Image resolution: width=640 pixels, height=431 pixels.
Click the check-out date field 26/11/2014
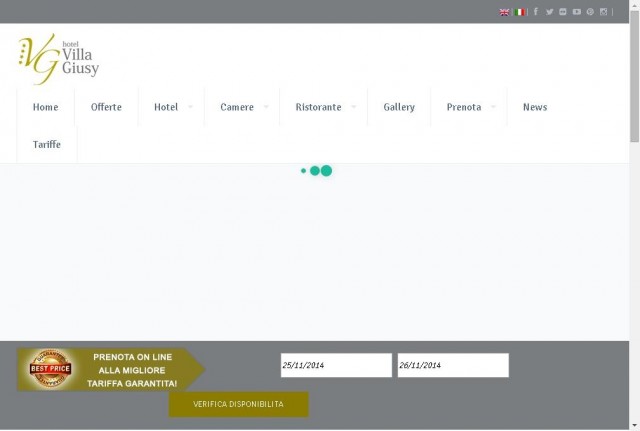pyautogui.click(x=453, y=365)
